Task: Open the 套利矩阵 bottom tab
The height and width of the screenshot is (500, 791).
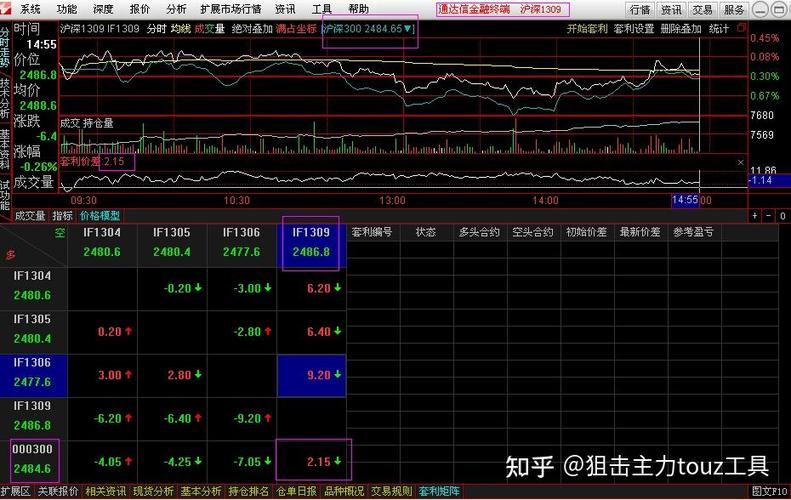Action: pos(439,491)
